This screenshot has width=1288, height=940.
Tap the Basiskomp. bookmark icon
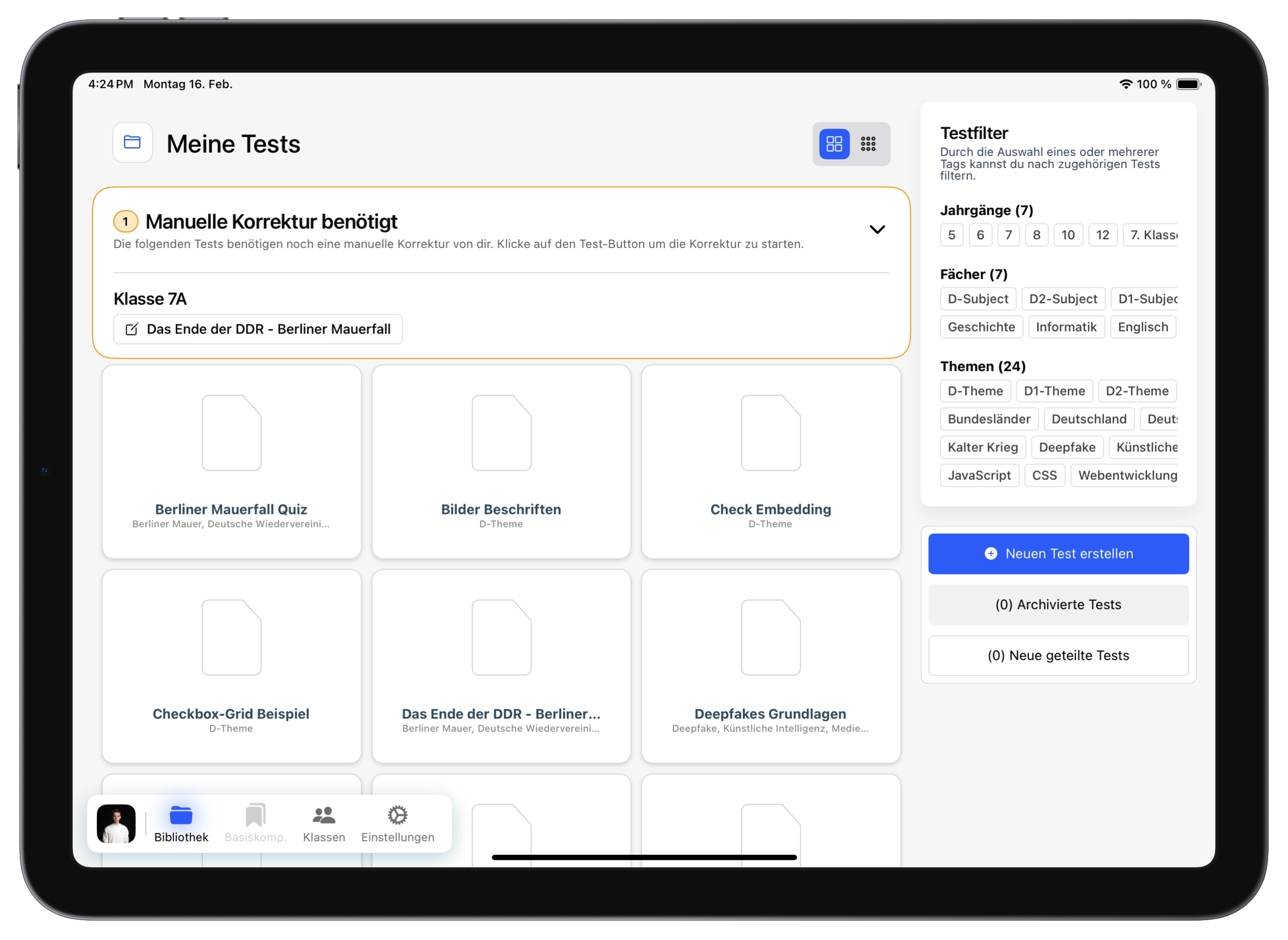[255, 815]
